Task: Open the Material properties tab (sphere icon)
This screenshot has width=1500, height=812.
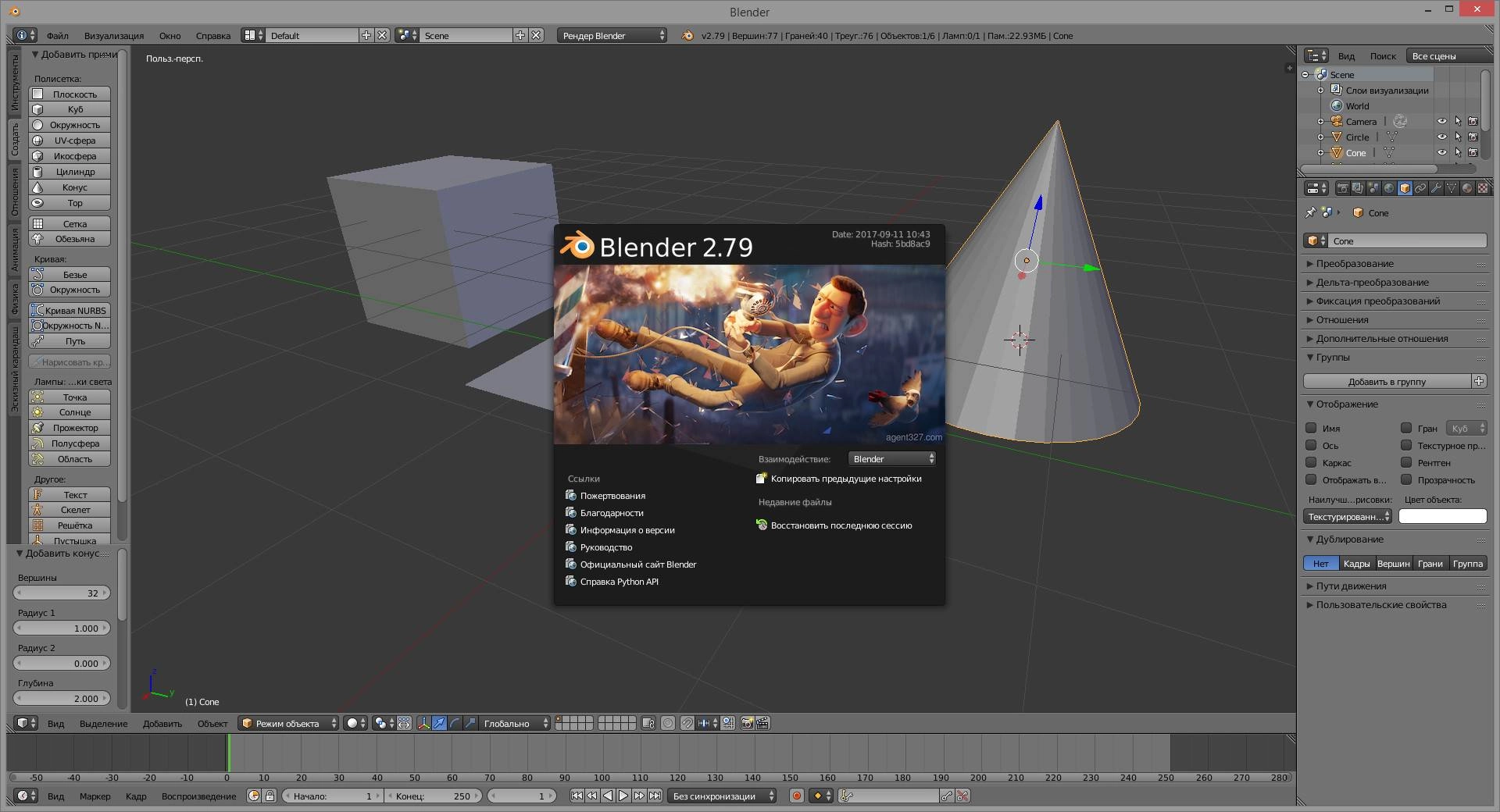Action: (1467, 188)
